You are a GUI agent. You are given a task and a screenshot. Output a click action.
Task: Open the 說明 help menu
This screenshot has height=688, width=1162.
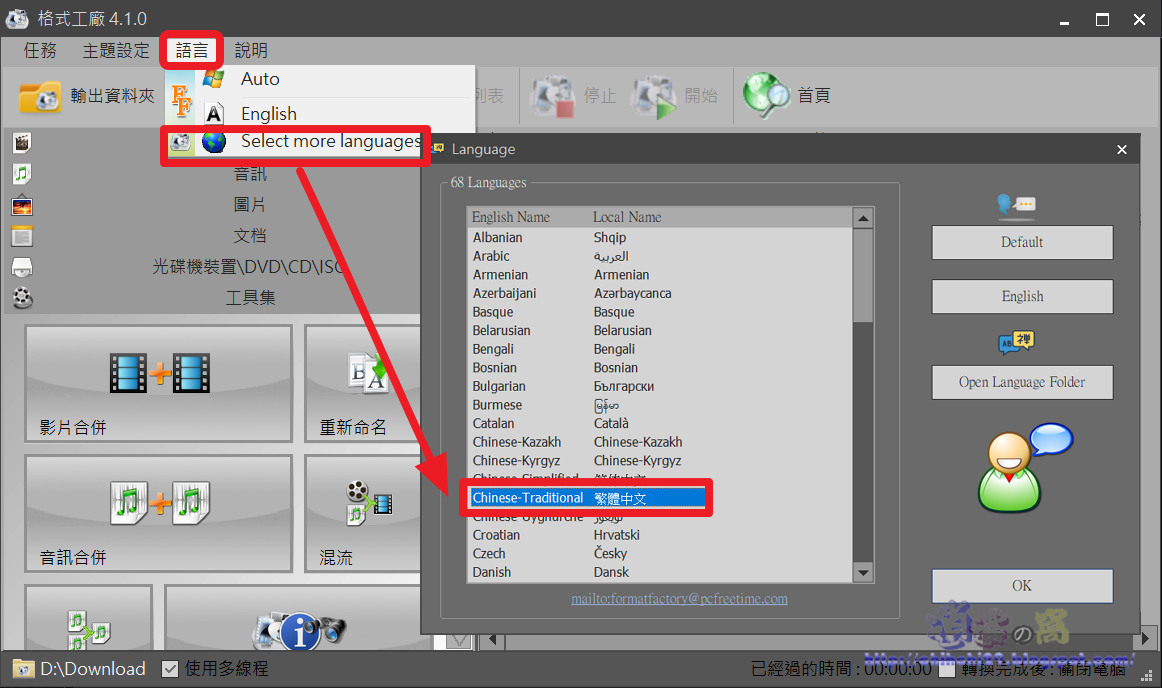tap(251, 50)
